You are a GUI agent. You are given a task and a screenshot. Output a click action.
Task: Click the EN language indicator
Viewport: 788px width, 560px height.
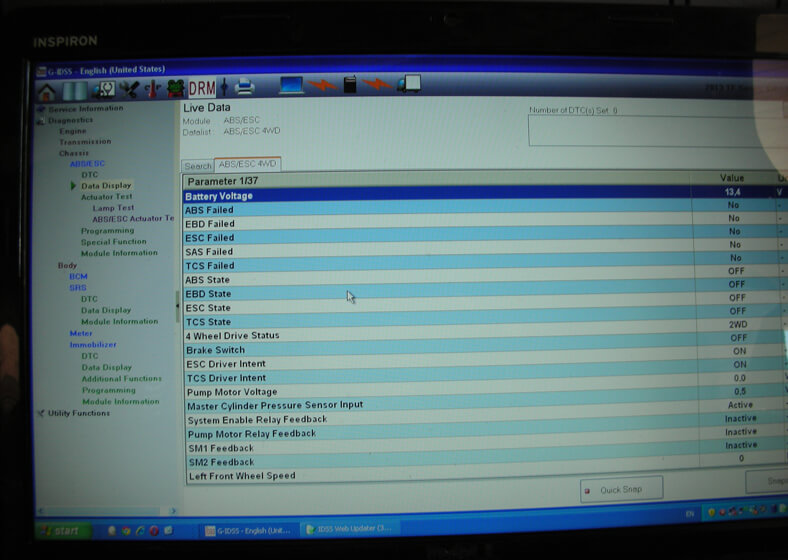pyautogui.click(x=690, y=514)
